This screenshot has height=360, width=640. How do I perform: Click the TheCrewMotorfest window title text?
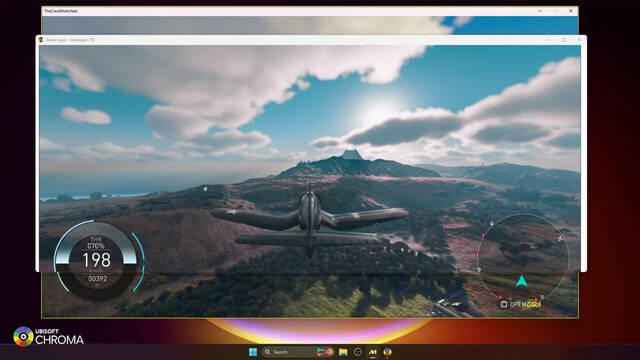pyautogui.click(x=60, y=11)
